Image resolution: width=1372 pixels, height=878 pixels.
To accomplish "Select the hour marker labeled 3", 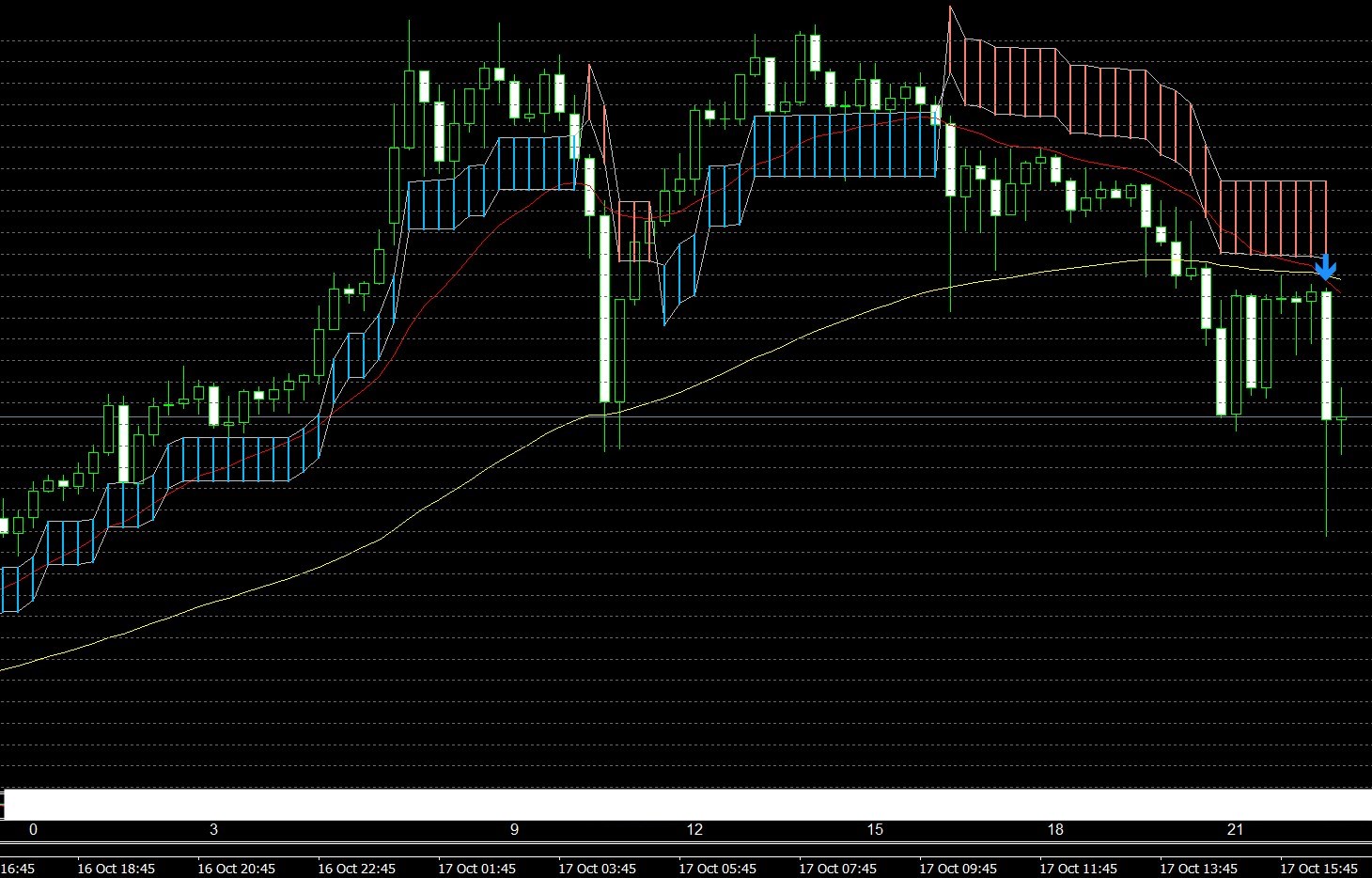I will [213, 829].
